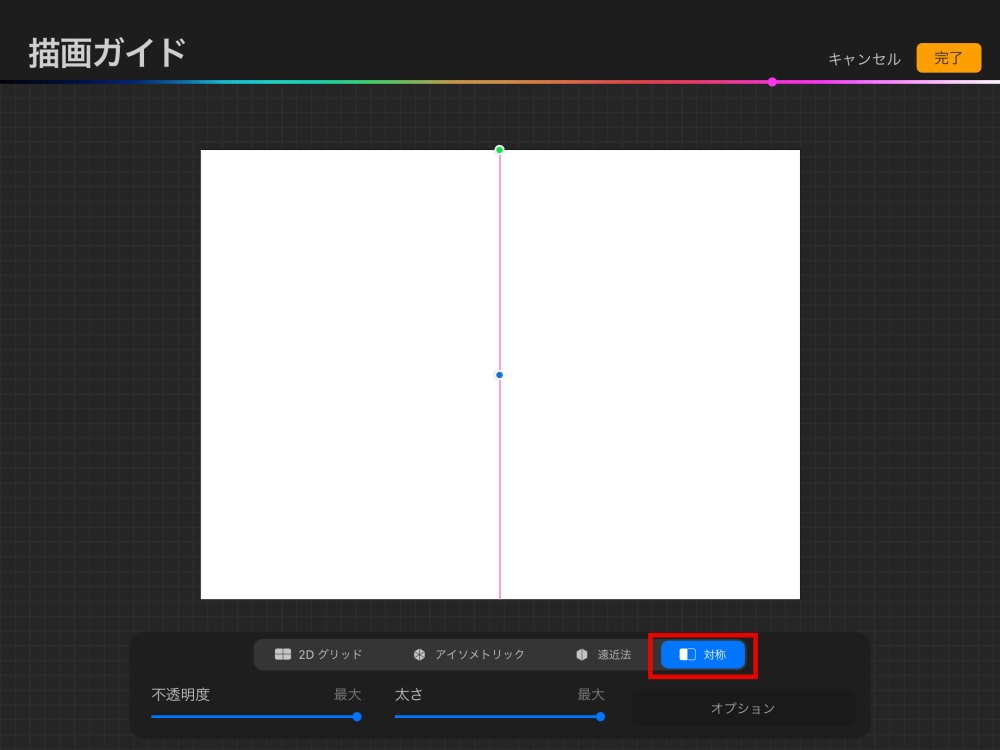The image size is (1000, 750).
Task: Tap キャンセル to discard guide changes
Action: (863, 58)
